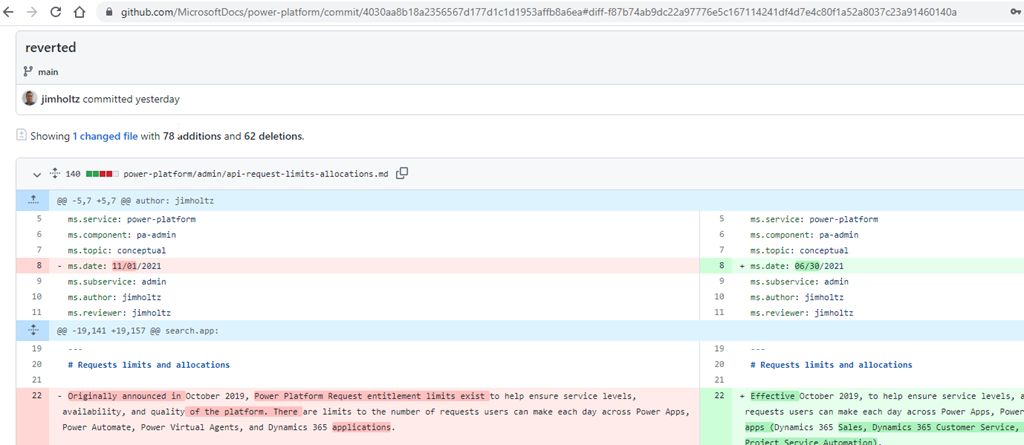
Task: Go forward with the browser forward arrow
Action: pyautogui.click(x=32, y=12)
